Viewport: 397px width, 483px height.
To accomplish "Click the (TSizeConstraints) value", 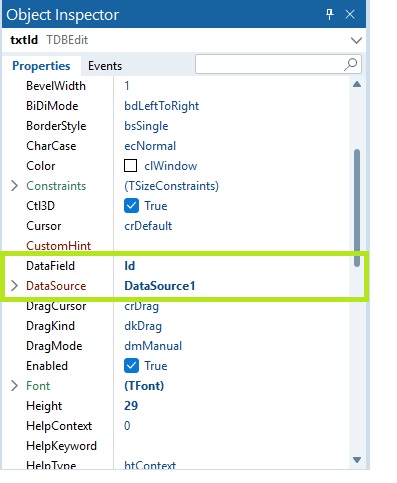I will [x=171, y=186].
